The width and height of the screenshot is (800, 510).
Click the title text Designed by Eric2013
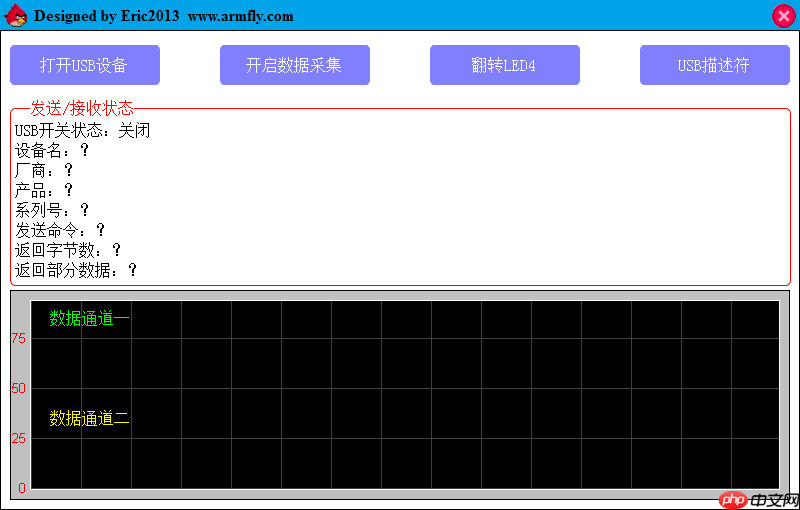(107, 16)
